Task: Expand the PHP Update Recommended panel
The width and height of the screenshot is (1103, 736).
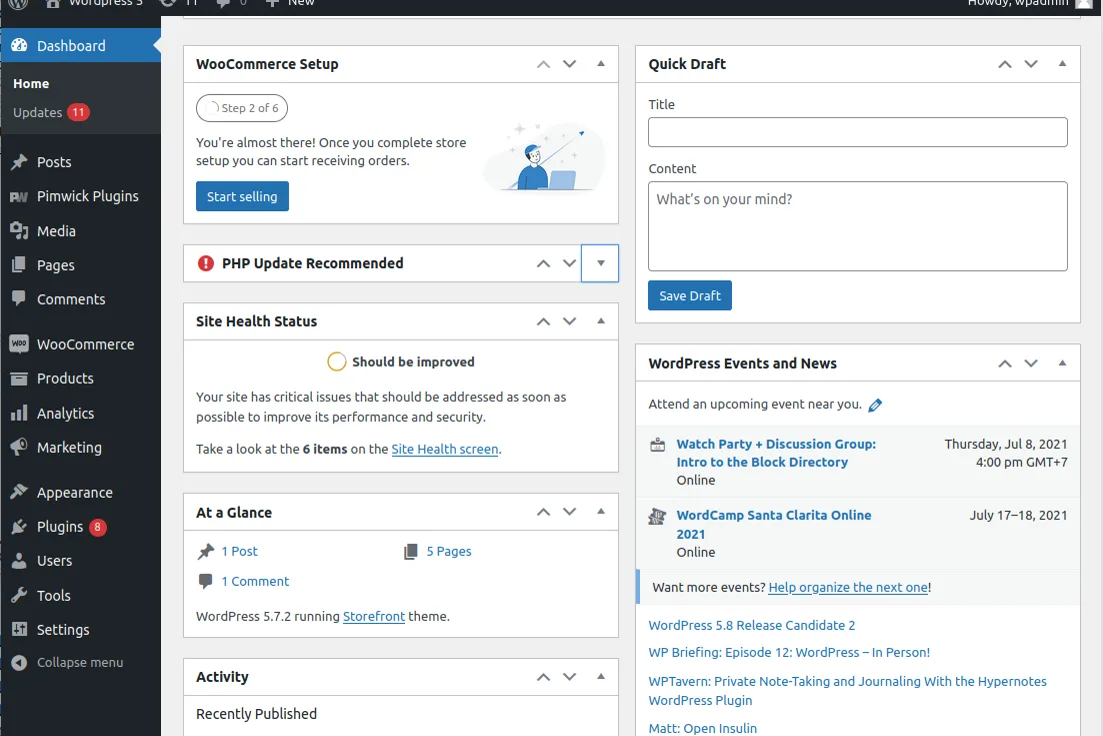Action: click(x=600, y=263)
